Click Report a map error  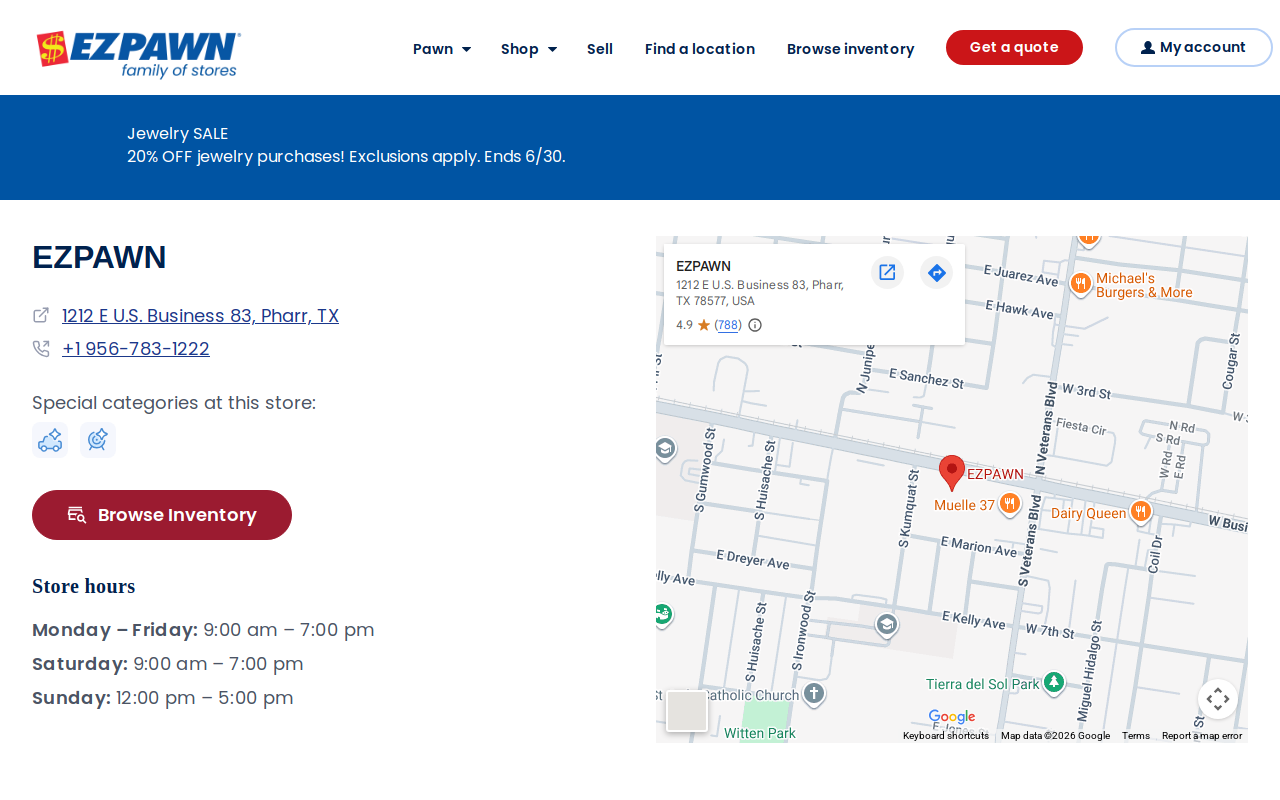[x=1202, y=736]
